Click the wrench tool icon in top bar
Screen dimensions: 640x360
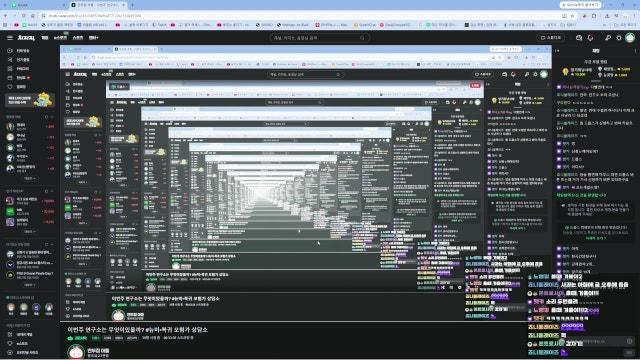coord(608,38)
